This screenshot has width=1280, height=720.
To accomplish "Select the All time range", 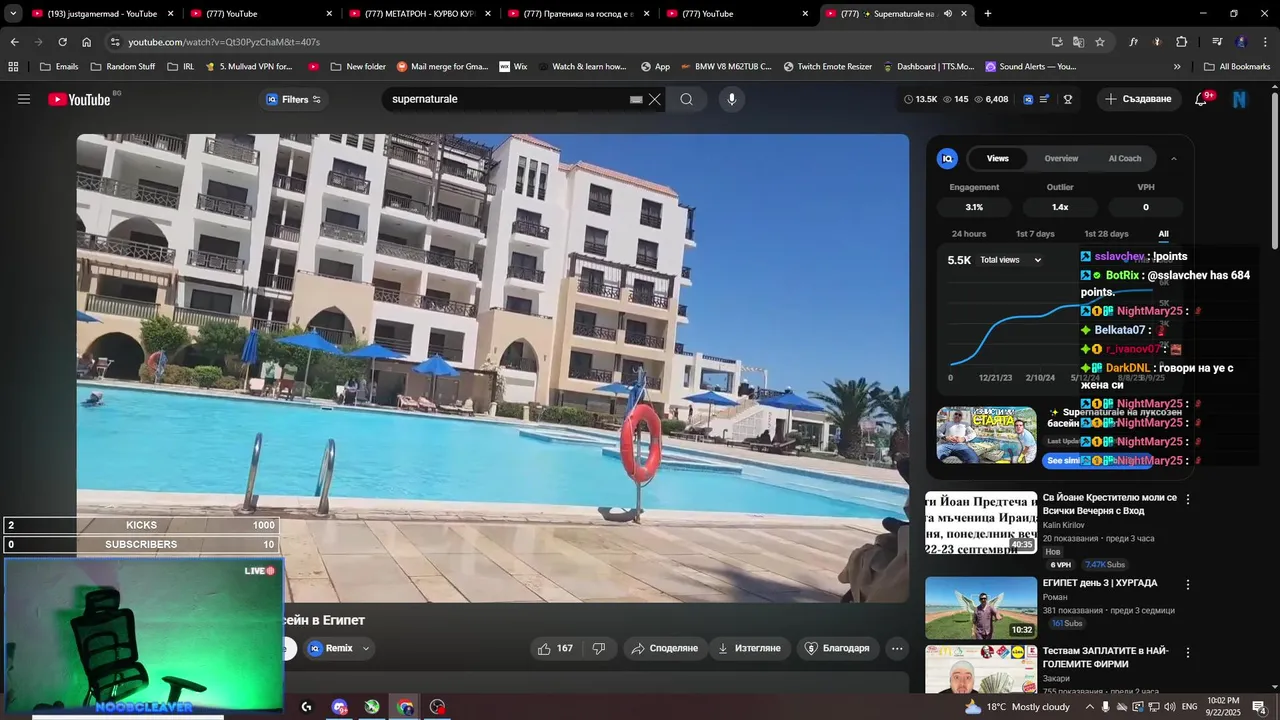I will pos(1163,234).
